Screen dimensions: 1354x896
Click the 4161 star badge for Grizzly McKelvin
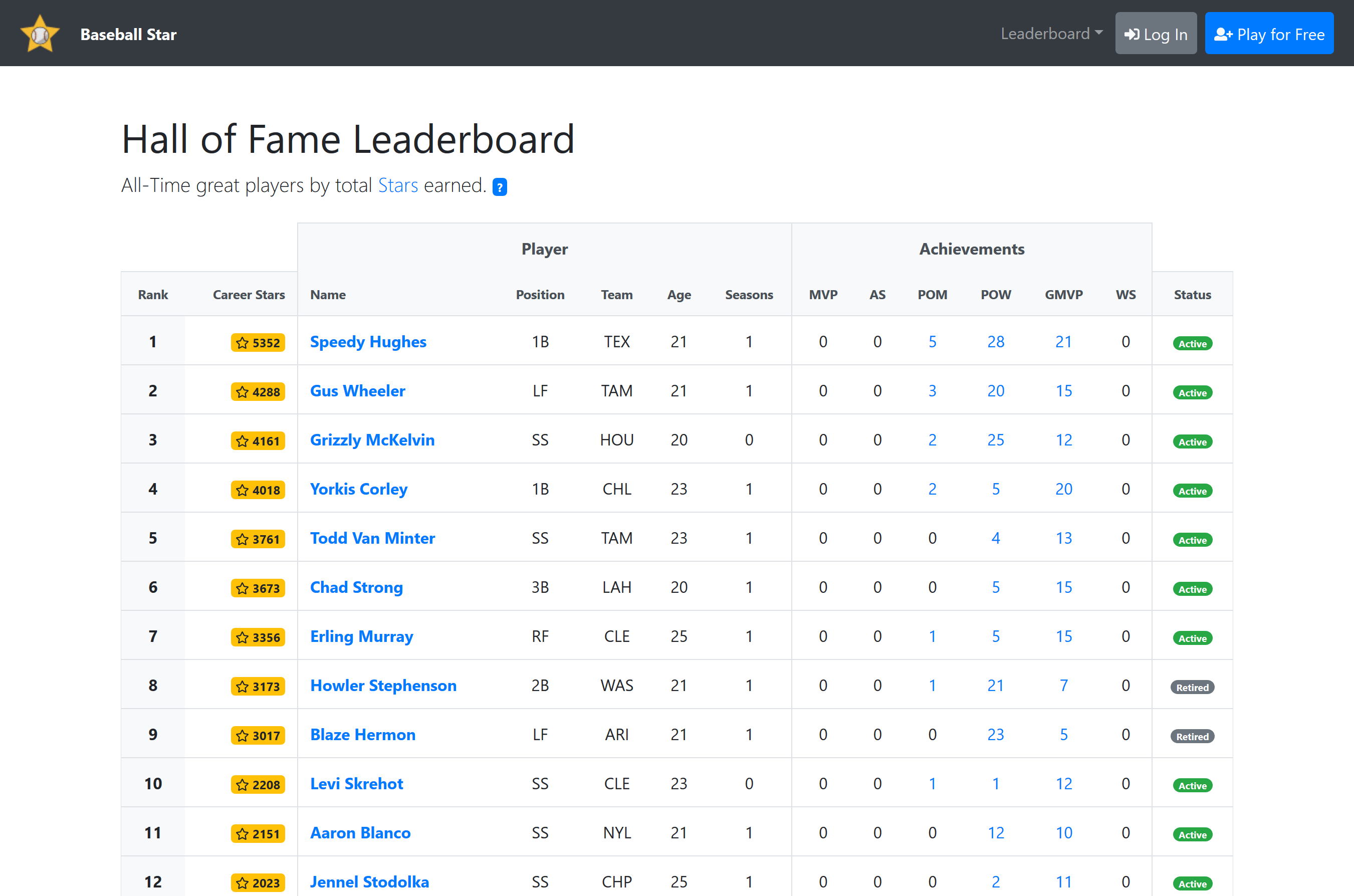258,441
